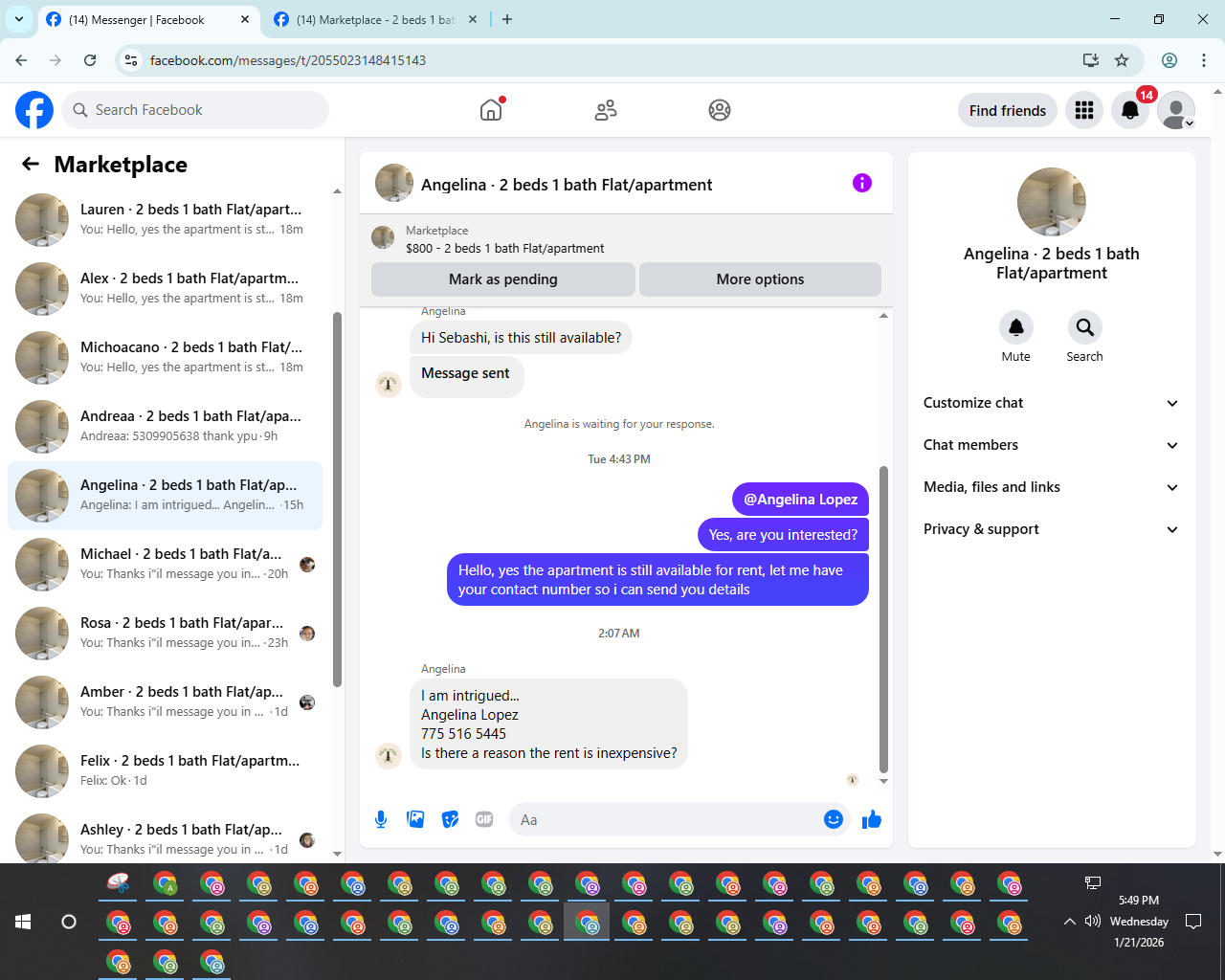Screen dimensions: 1225x980
Task: Expand Media, files and links section
Action: coord(1051,487)
